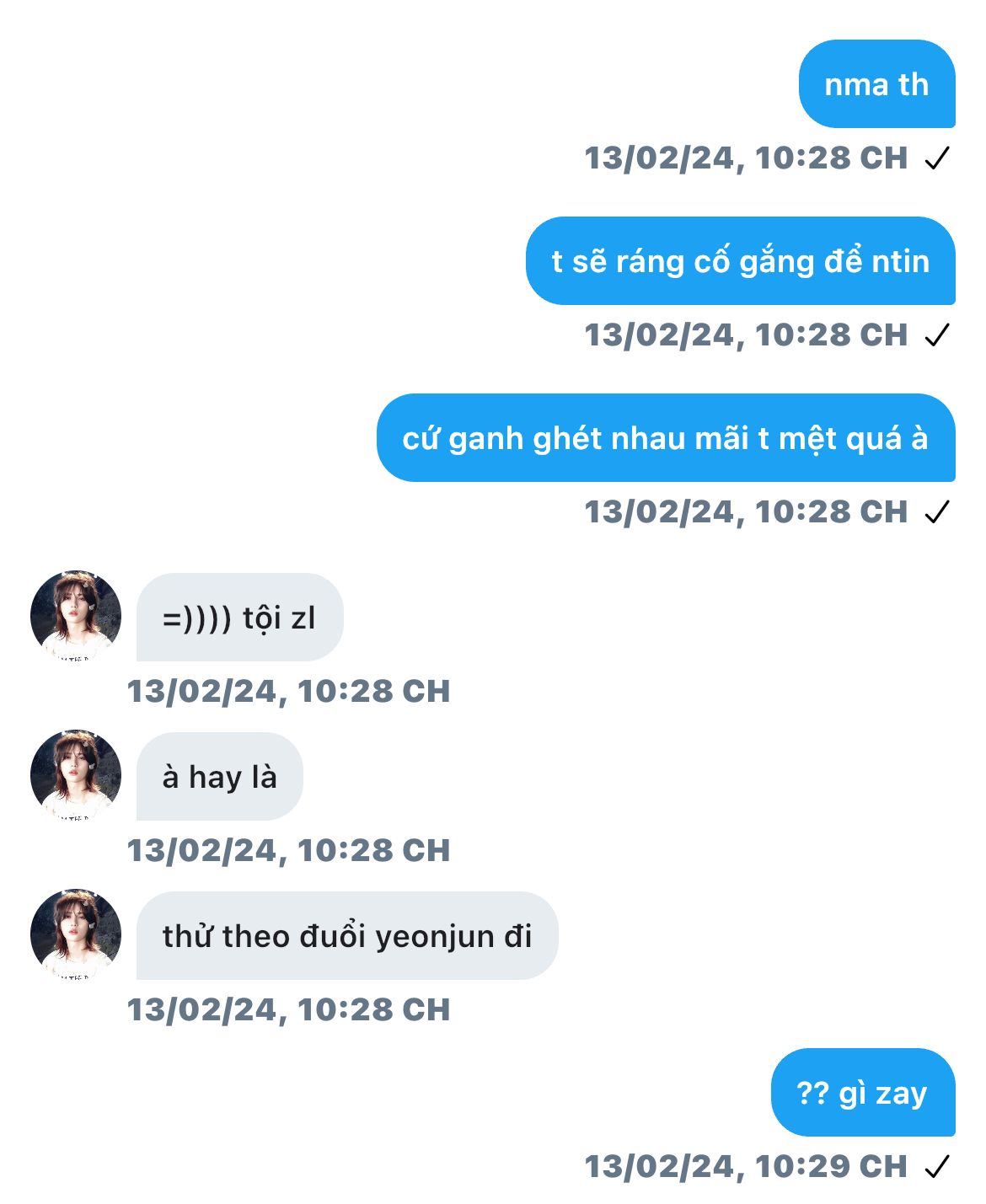
Task: Click timestamp below "=)))) tội zl" message
Action: tap(288, 691)
